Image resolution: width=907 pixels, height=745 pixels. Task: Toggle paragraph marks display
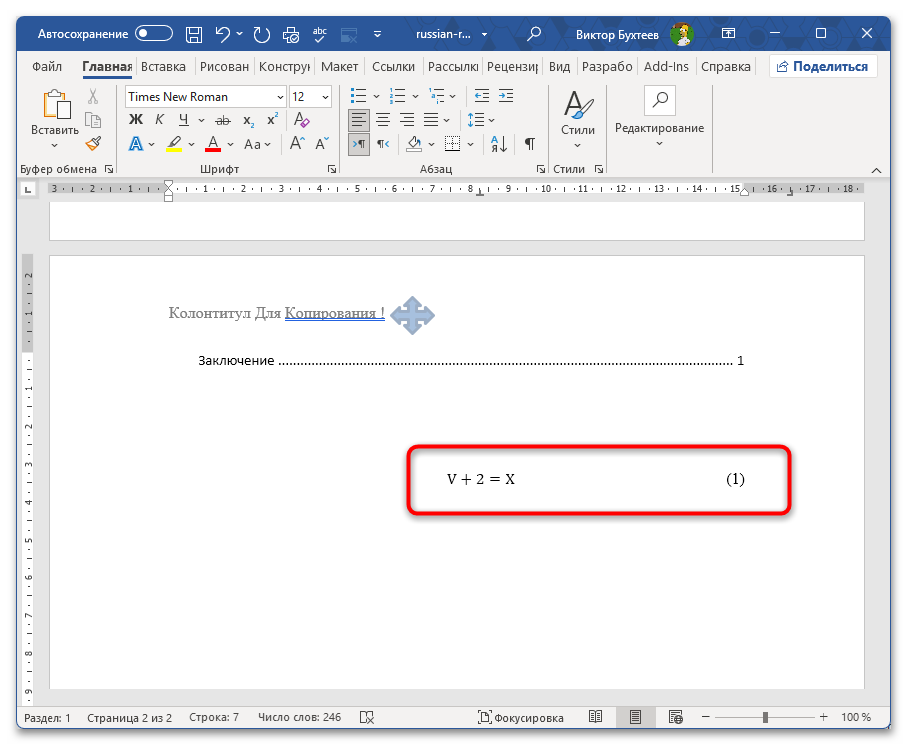click(x=529, y=144)
